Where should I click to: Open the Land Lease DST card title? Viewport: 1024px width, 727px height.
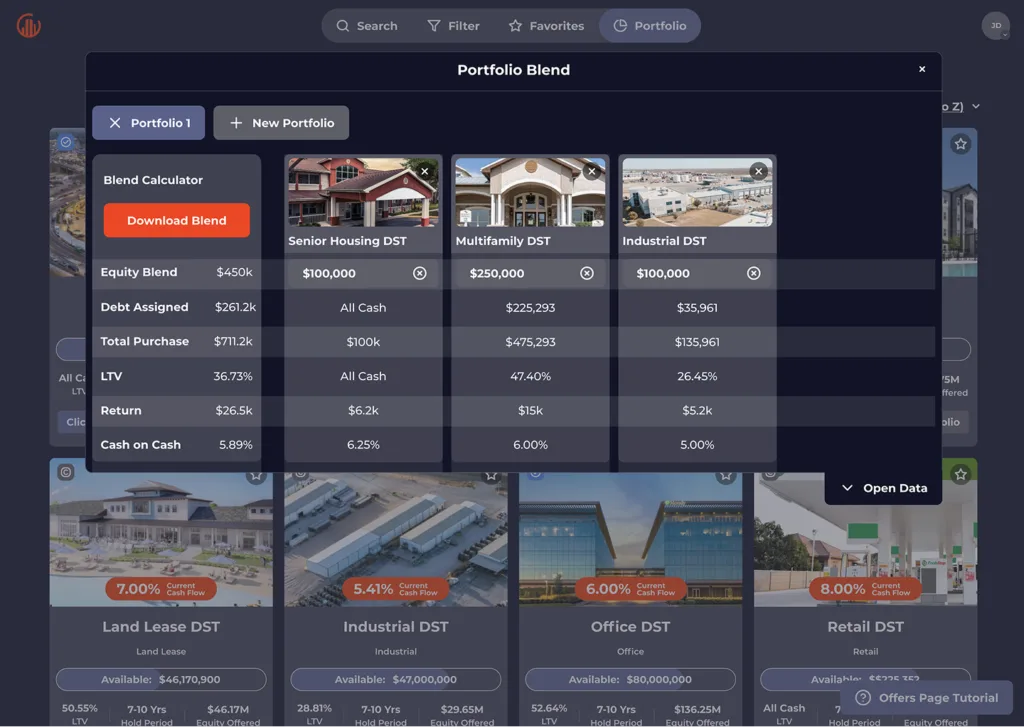161,626
